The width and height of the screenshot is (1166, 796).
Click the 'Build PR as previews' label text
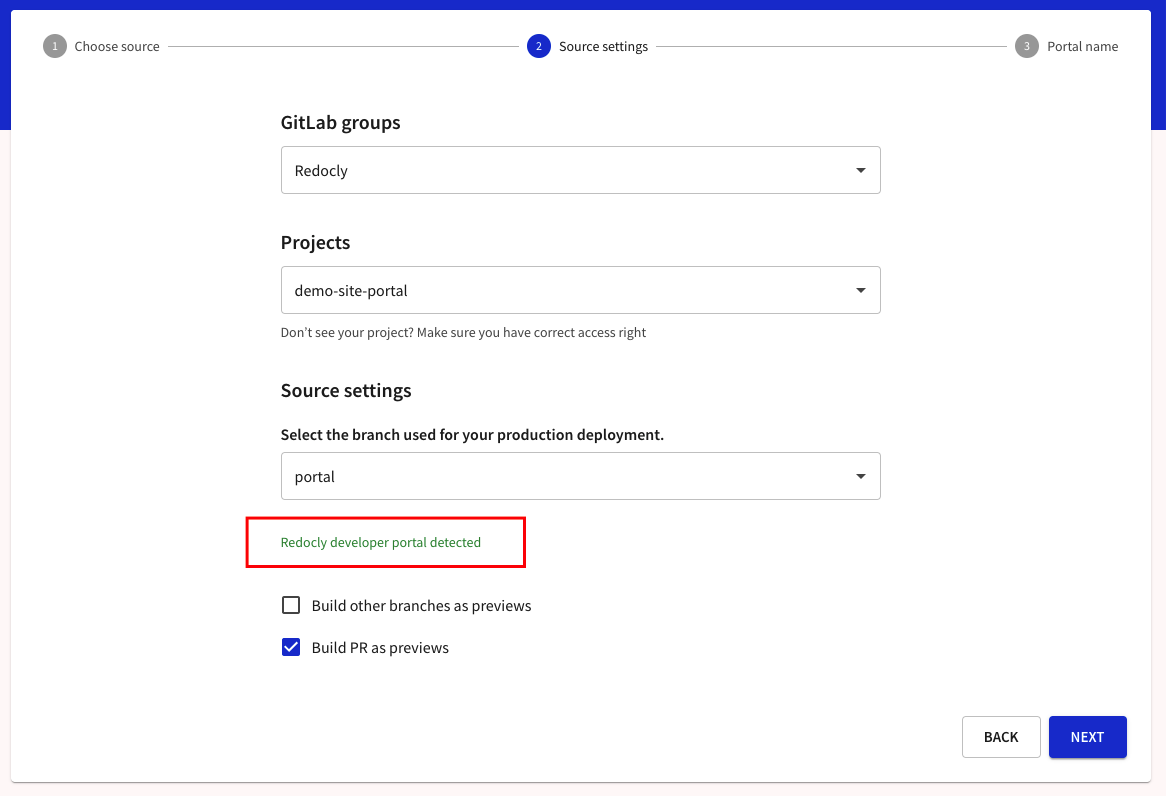click(380, 648)
